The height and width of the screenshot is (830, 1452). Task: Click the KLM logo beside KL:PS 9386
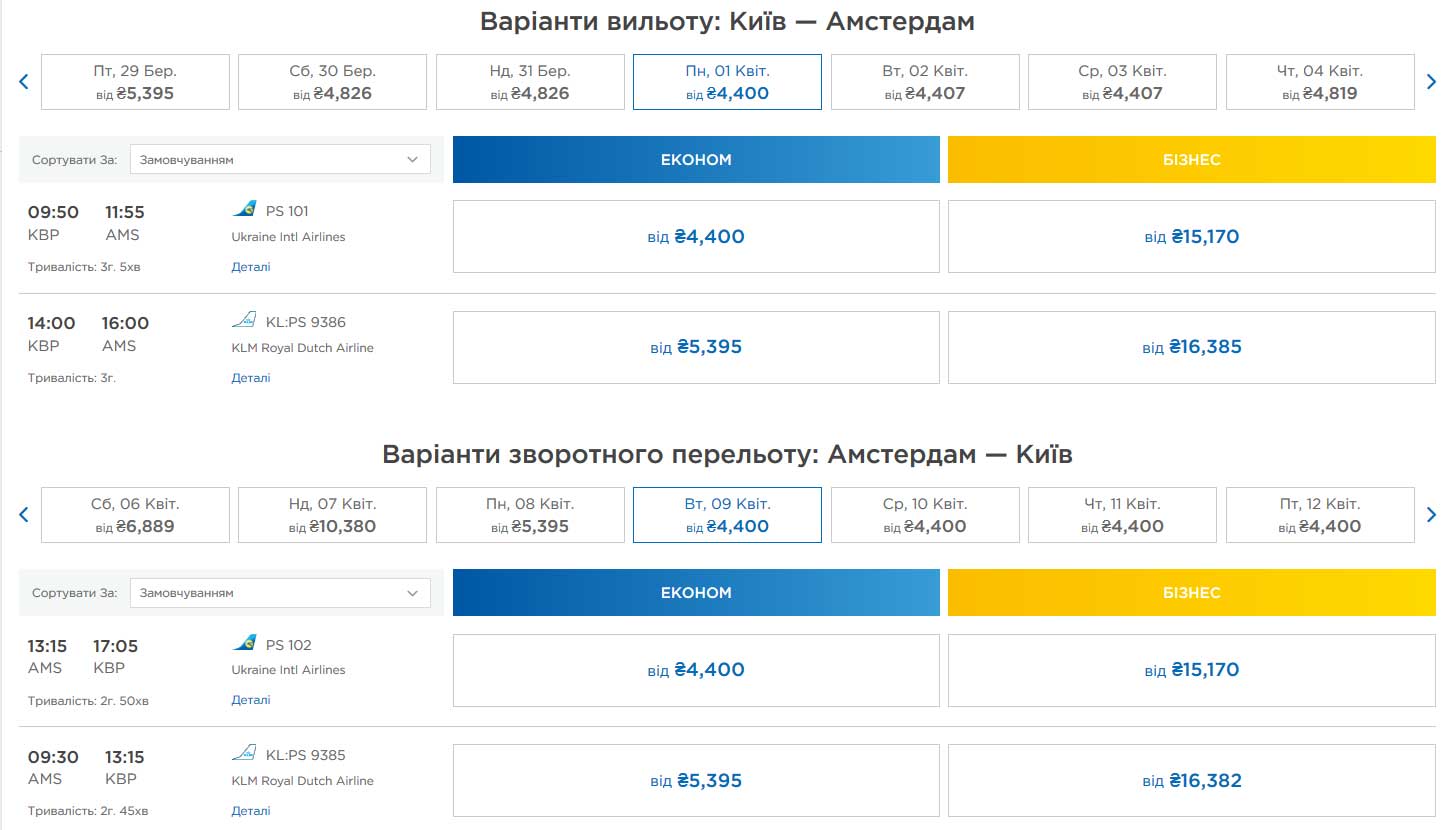(245, 321)
